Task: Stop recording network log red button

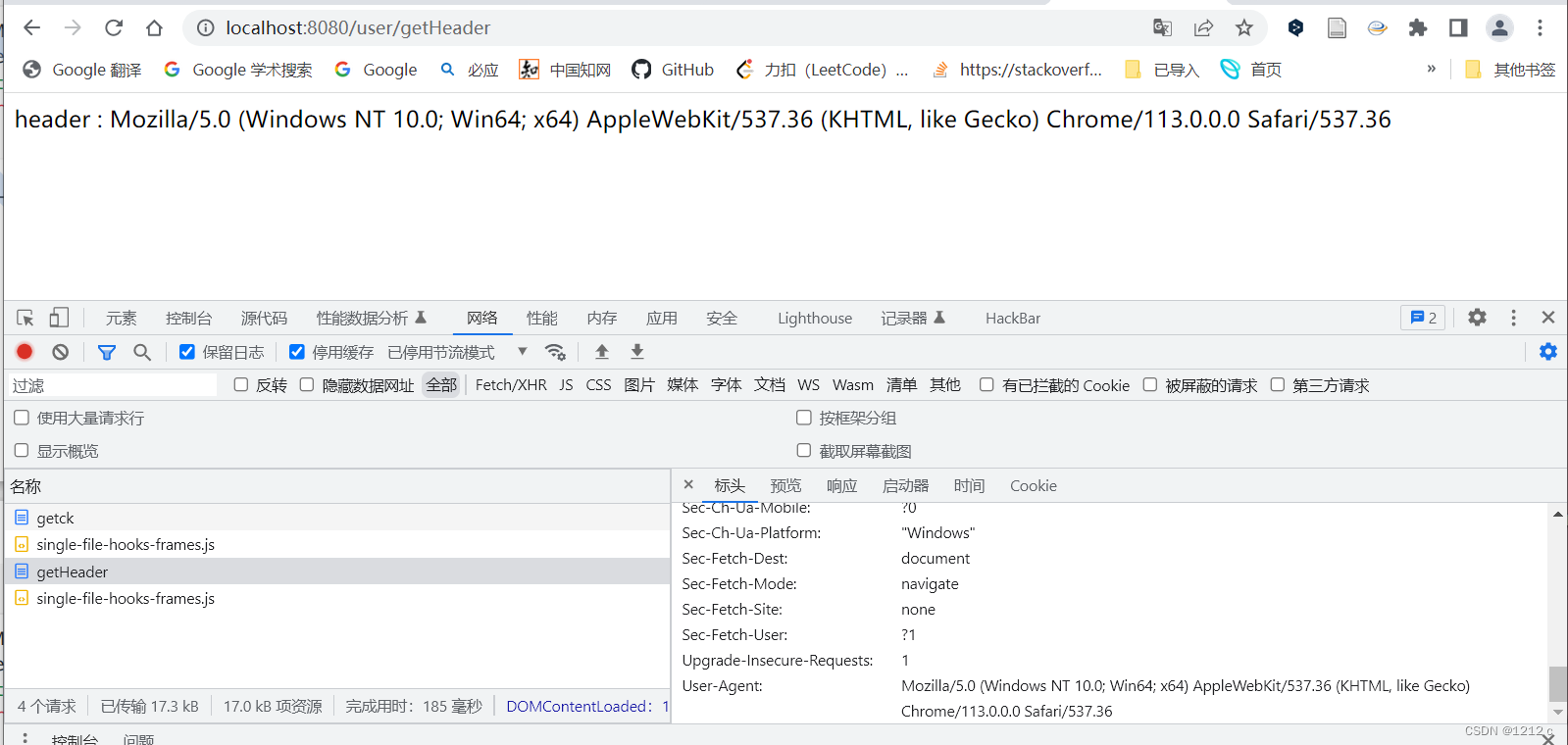Action: click(x=25, y=352)
